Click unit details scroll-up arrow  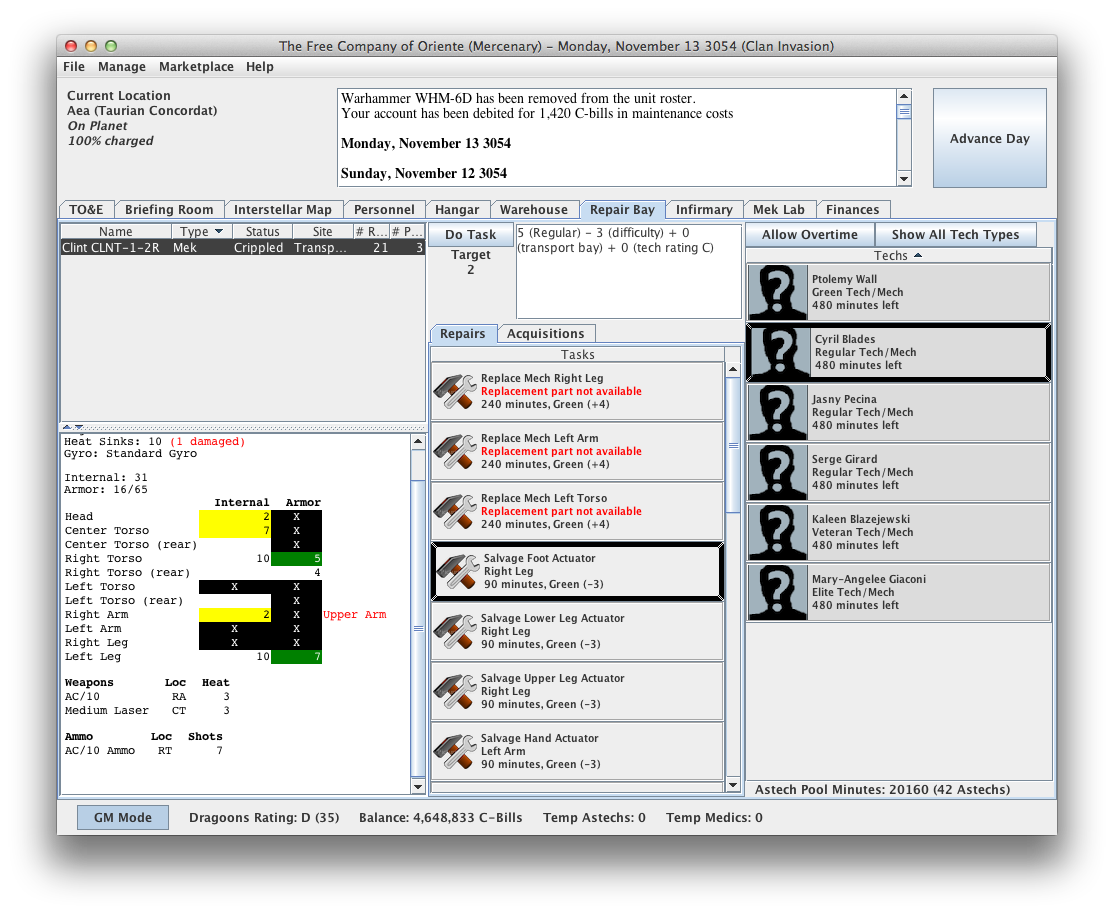point(418,441)
